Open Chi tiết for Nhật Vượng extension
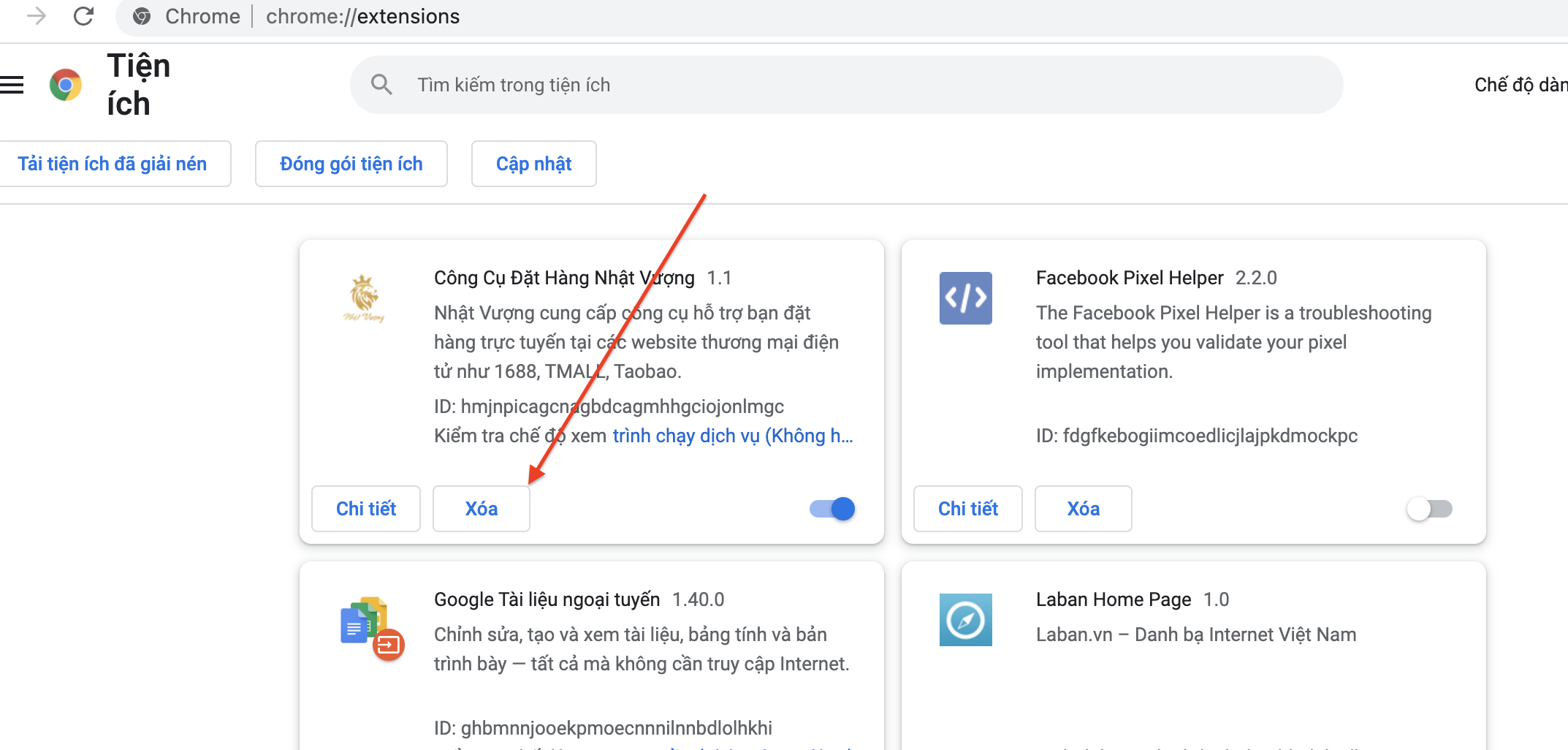 pos(366,509)
